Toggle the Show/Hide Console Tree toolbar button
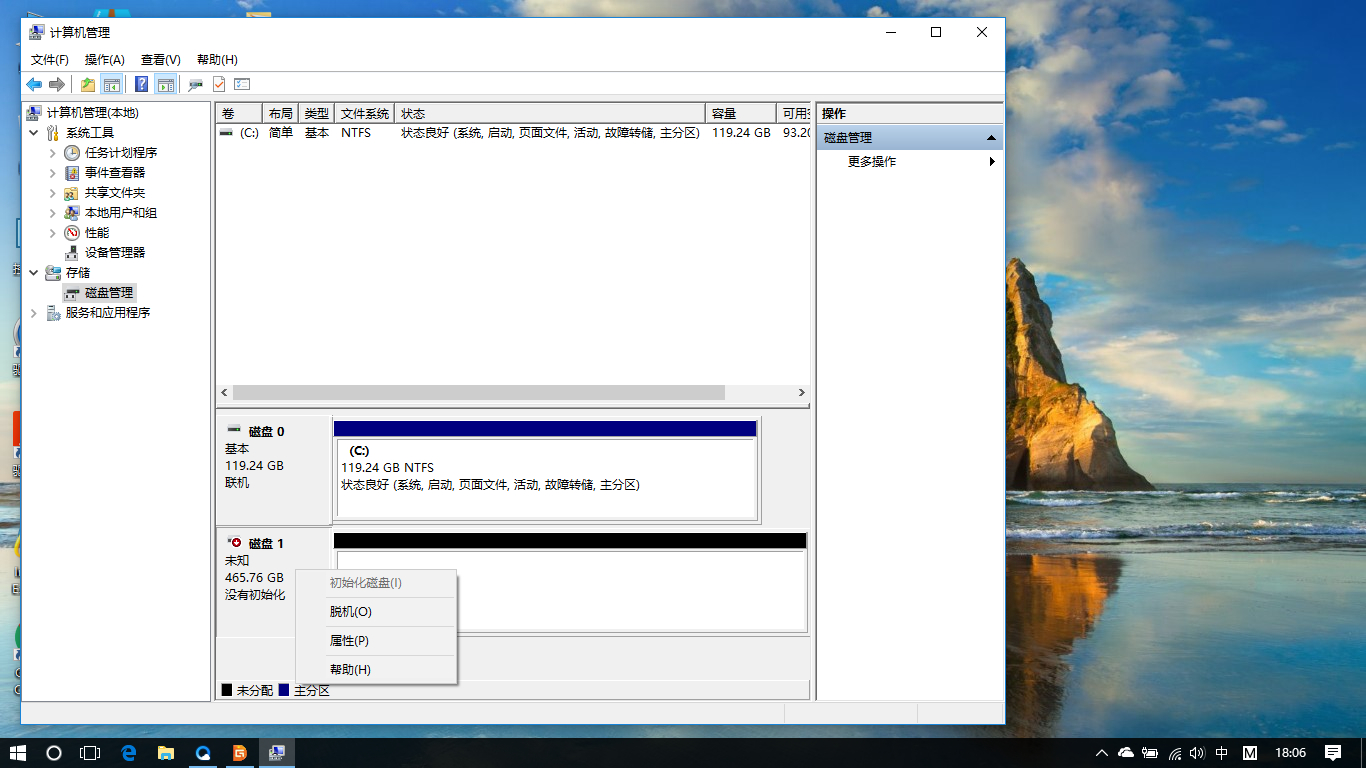This screenshot has height=768, width=1366. (x=112, y=85)
